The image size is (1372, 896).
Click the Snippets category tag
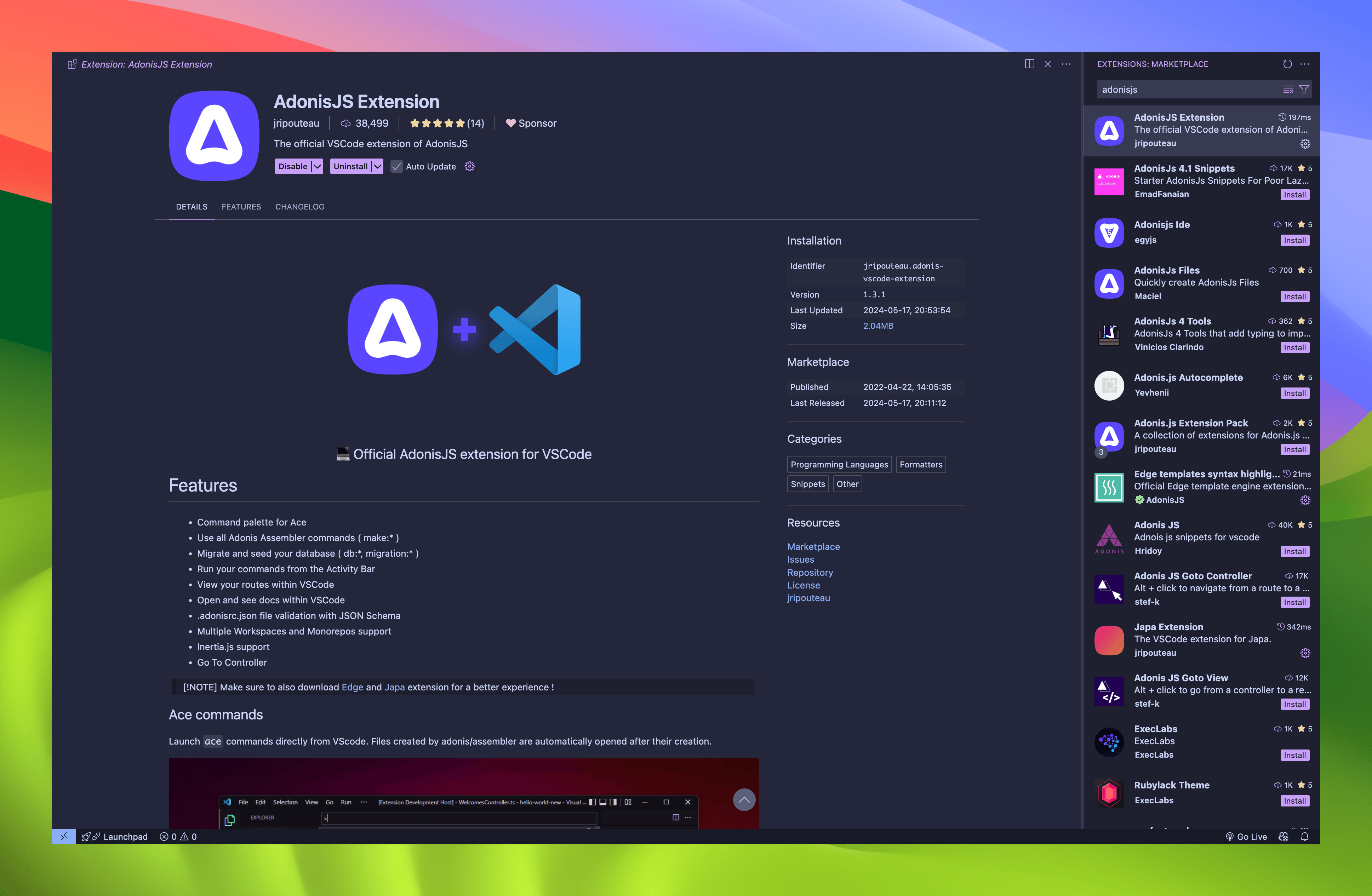[808, 484]
